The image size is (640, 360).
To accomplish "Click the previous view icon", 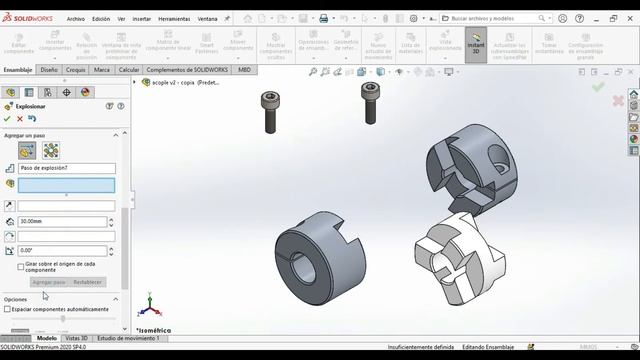I will [x=337, y=72].
